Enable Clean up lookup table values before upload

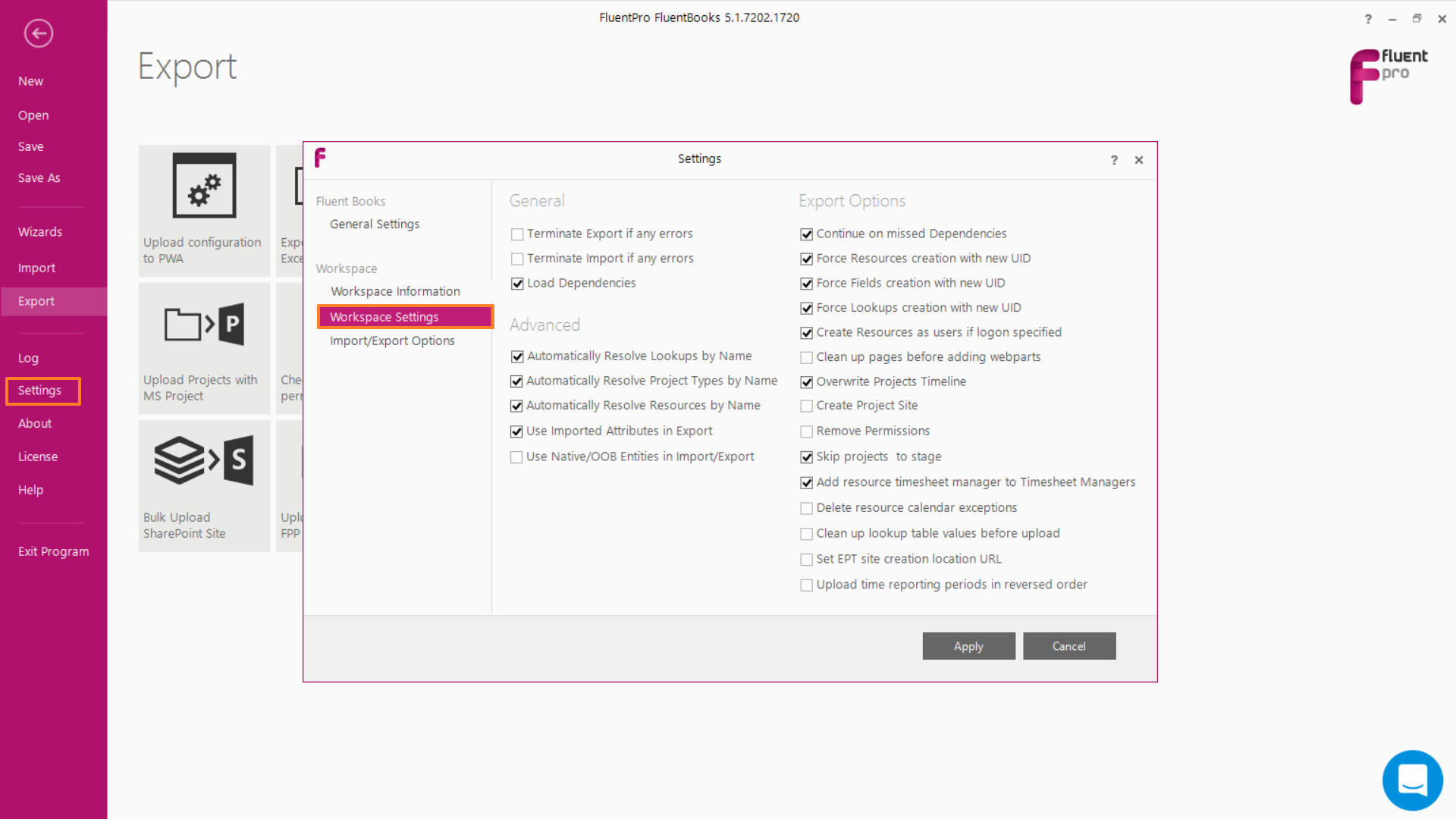pos(807,534)
